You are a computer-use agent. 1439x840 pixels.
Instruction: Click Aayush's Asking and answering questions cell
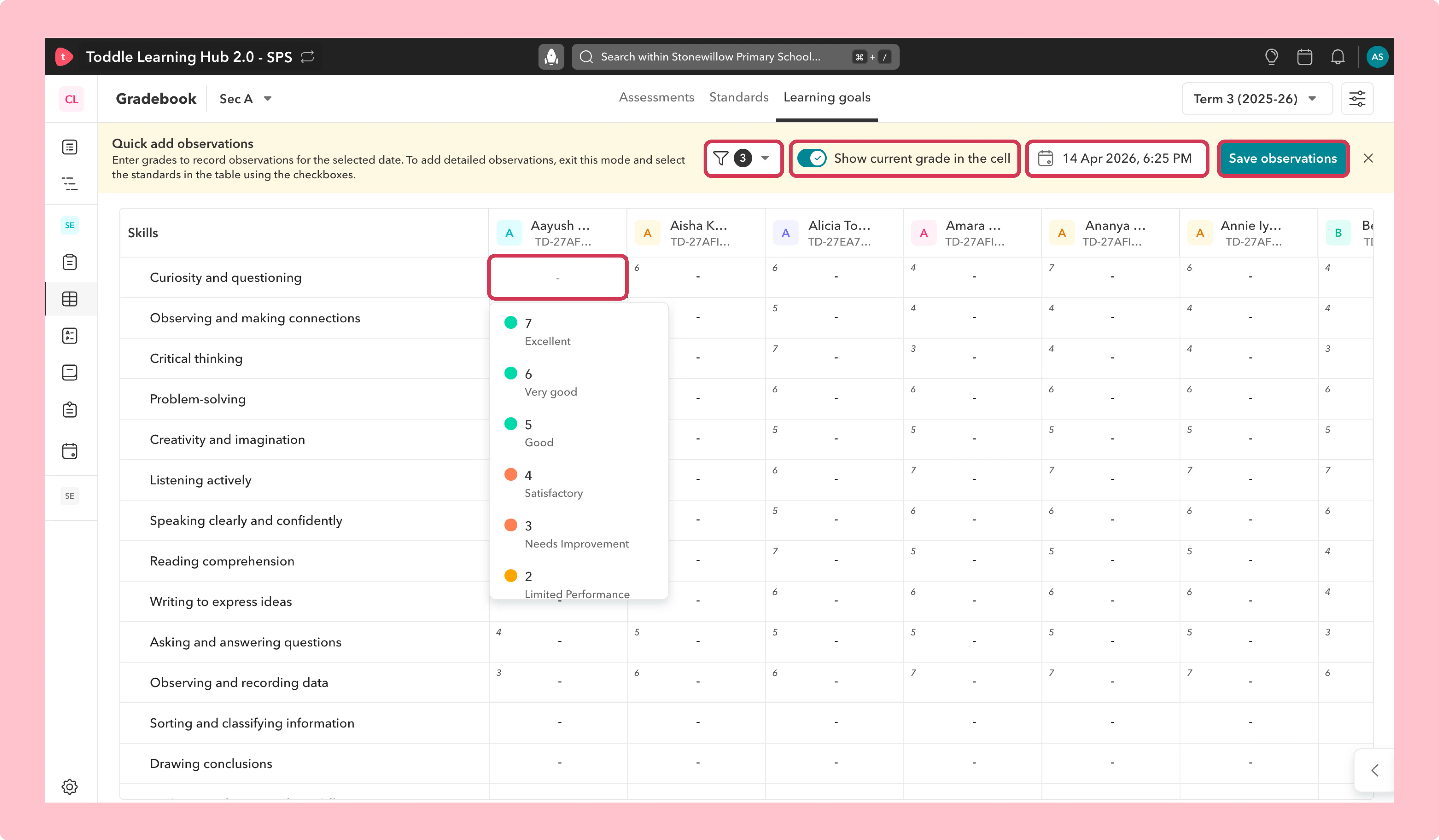pos(558,642)
